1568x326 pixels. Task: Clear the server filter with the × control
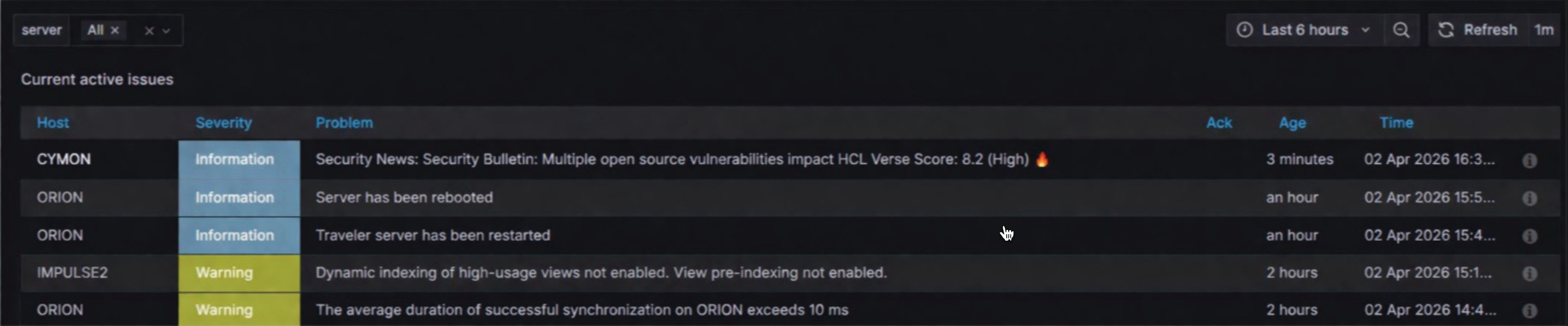(148, 30)
